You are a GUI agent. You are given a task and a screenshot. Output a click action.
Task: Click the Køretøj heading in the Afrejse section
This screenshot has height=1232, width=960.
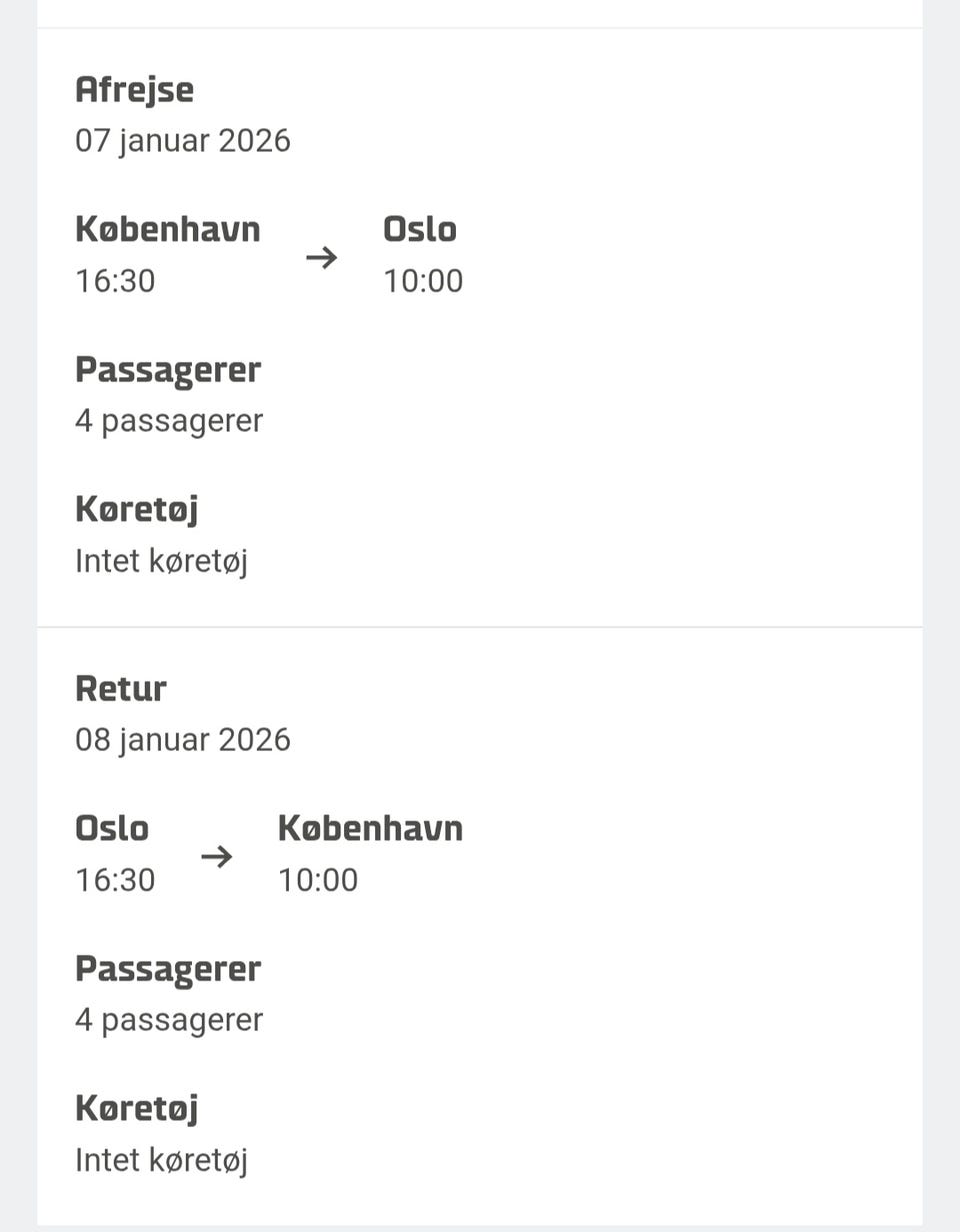(136, 509)
